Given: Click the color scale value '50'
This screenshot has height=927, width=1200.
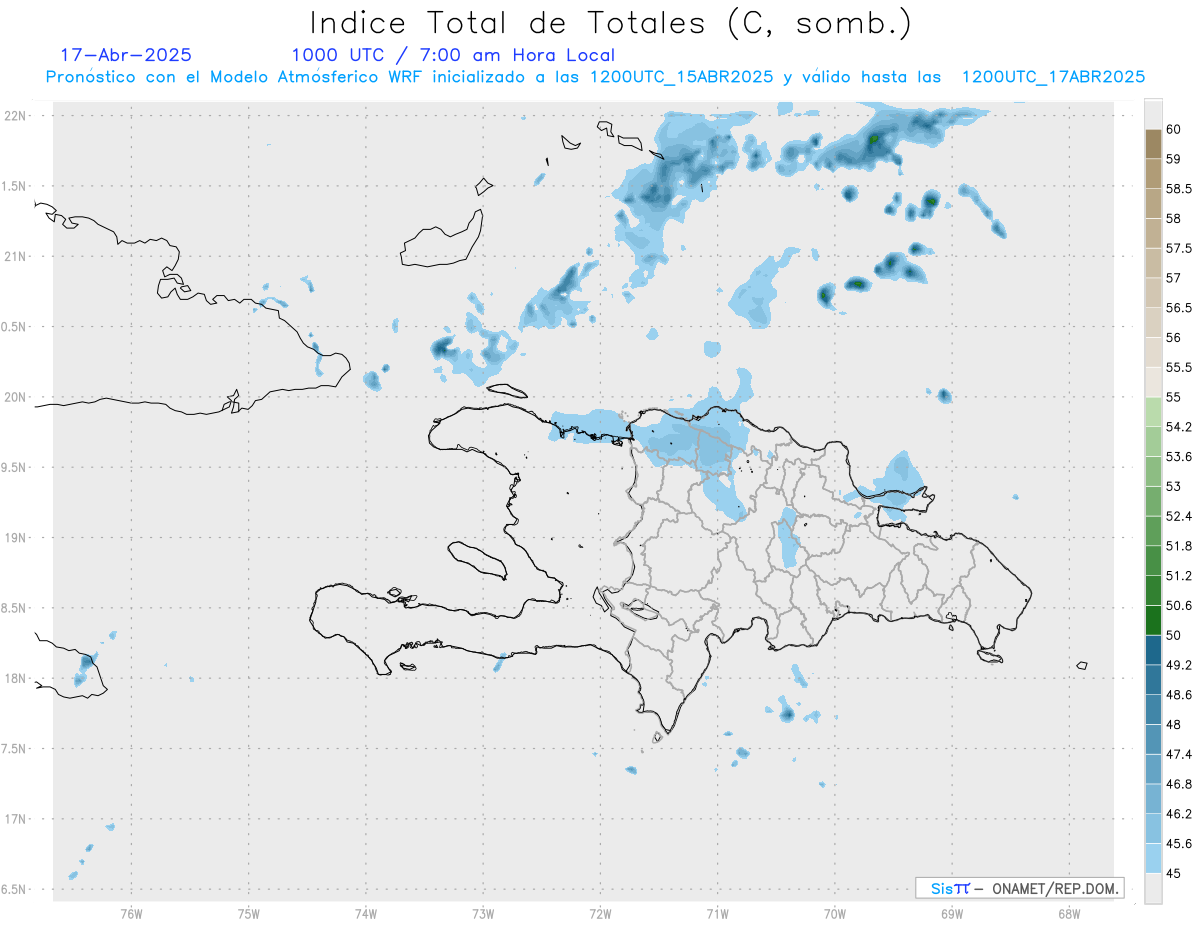Looking at the screenshot, I should [1173, 635].
